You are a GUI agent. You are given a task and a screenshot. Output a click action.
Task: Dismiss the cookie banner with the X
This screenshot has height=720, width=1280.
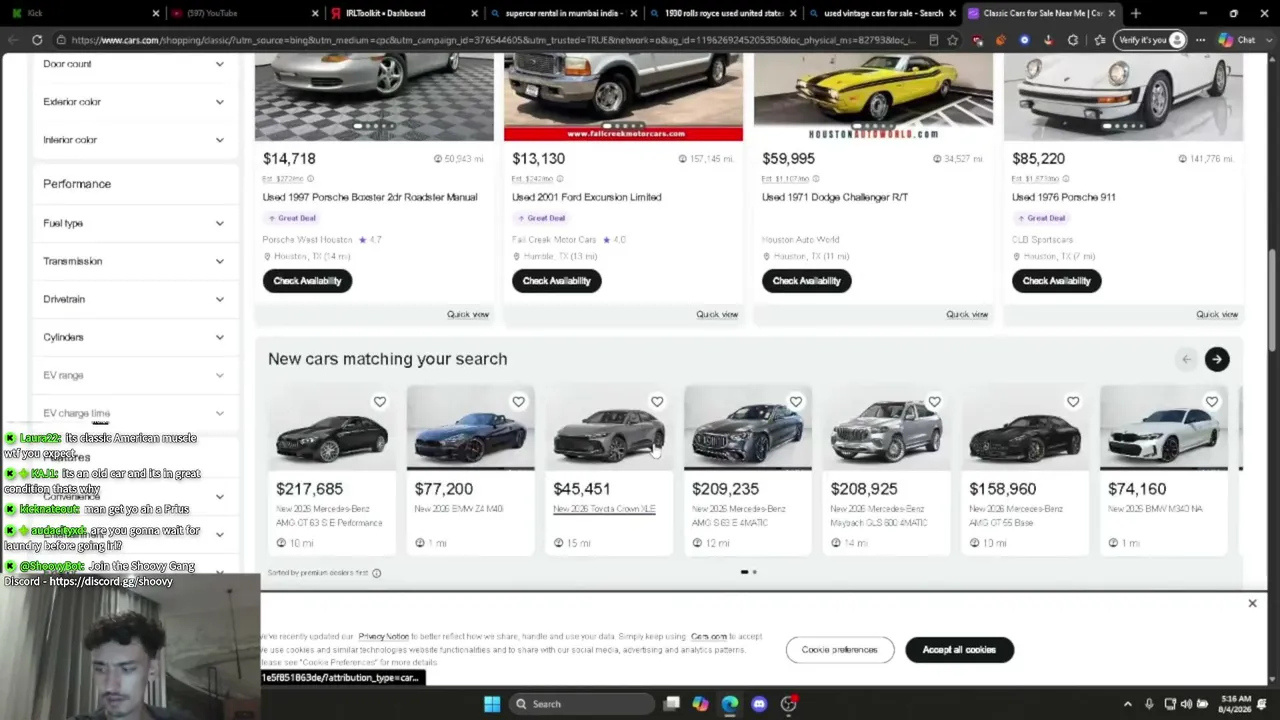[1252, 603]
